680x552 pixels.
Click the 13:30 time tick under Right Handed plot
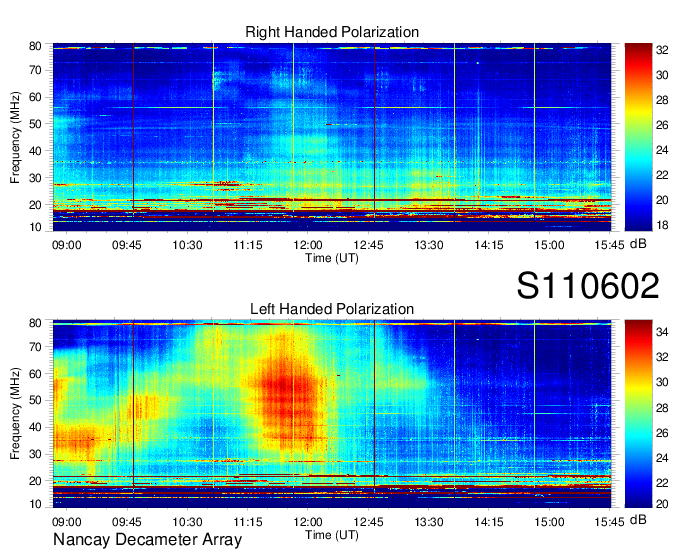click(428, 245)
